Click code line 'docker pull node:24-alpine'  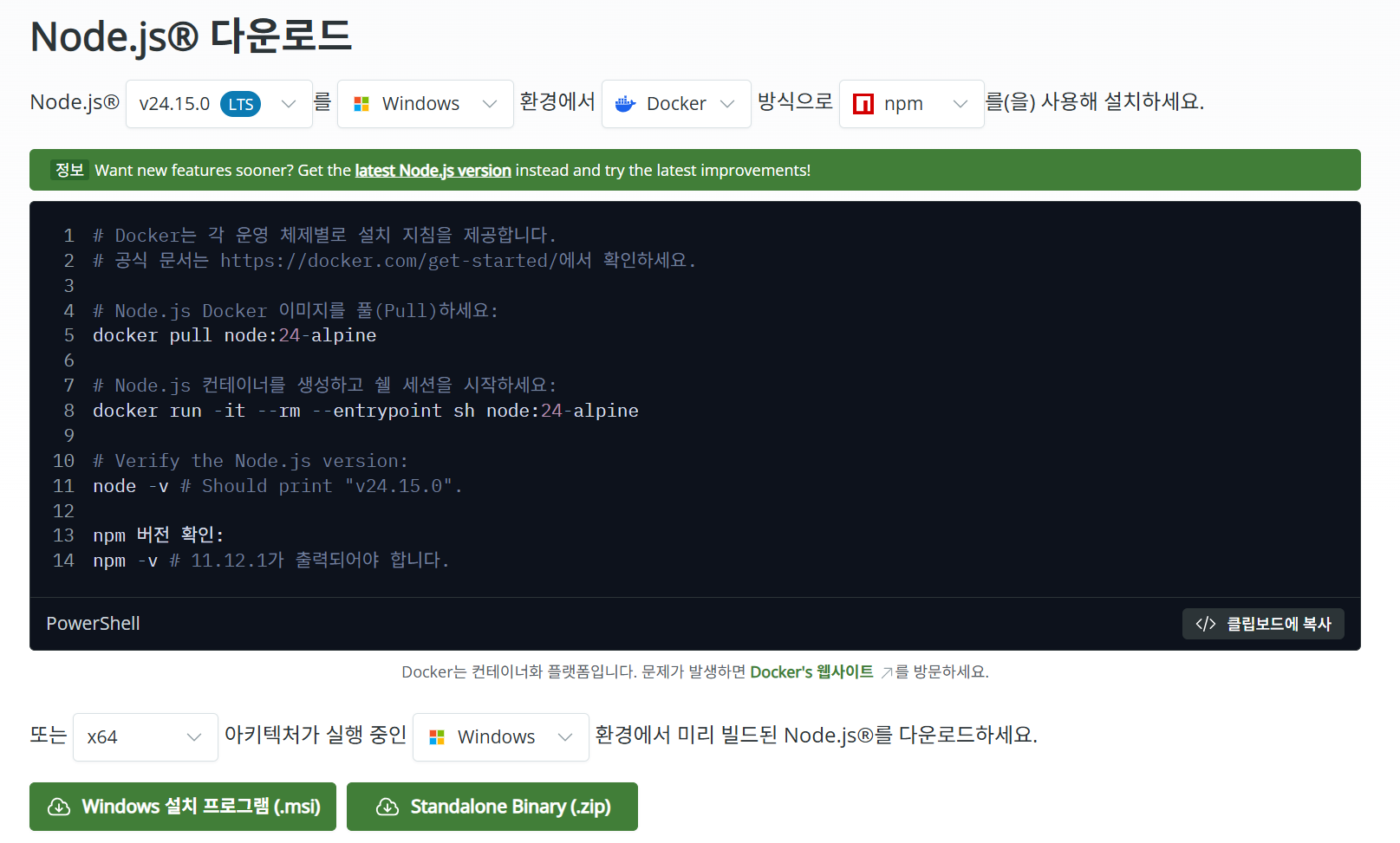[x=235, y=335]
